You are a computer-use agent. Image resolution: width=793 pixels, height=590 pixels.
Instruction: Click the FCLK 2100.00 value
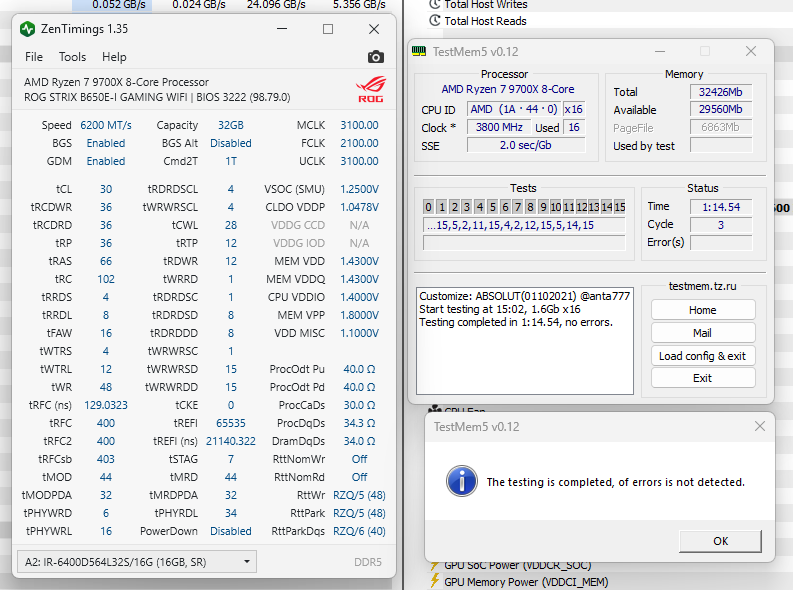(x=359, y=143)
